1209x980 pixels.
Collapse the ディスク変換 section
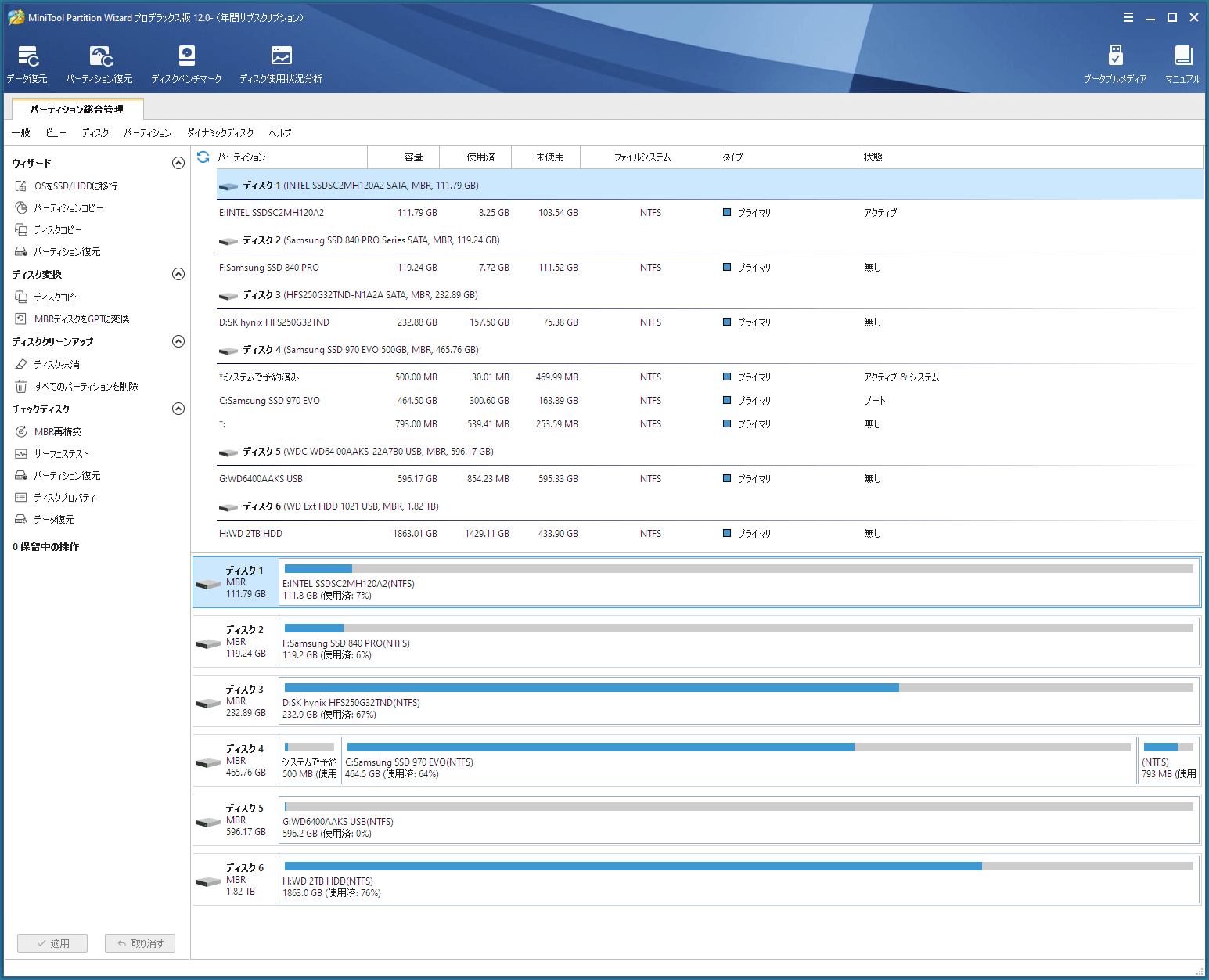[x=178, y=274]
